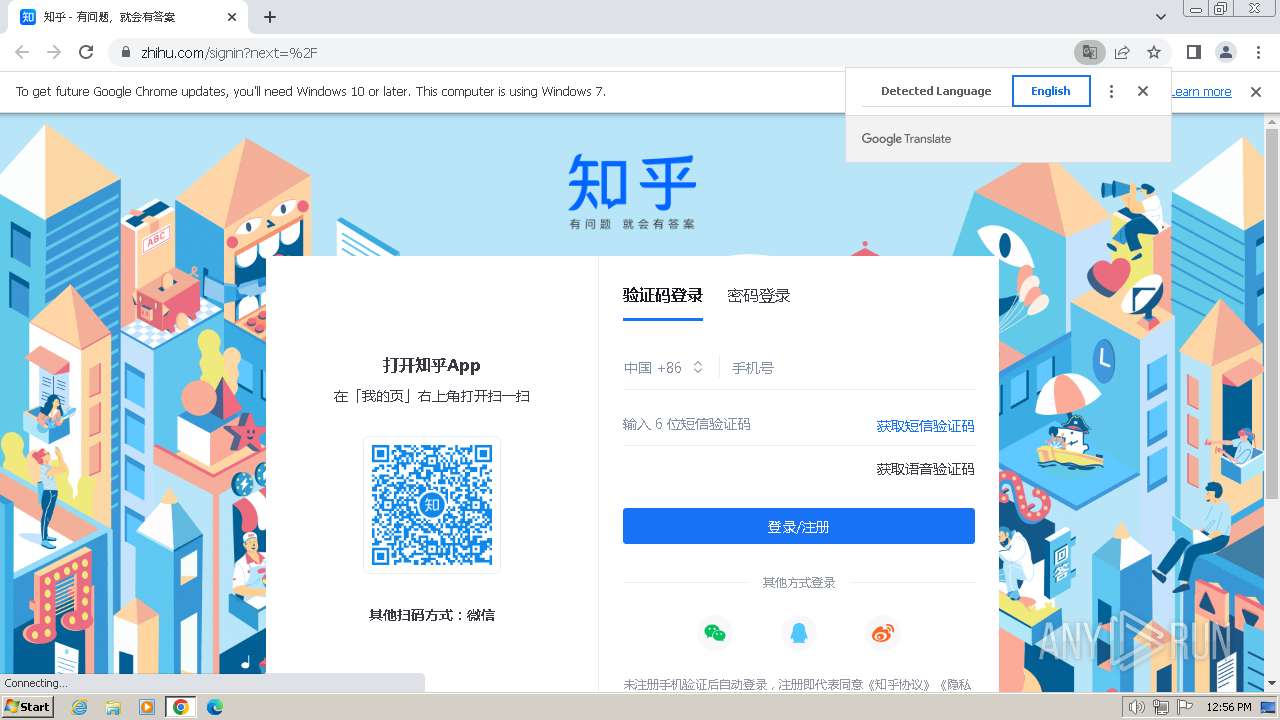Click the Zhihu QR code image
1280x720 pixels.
pos(432,505)
